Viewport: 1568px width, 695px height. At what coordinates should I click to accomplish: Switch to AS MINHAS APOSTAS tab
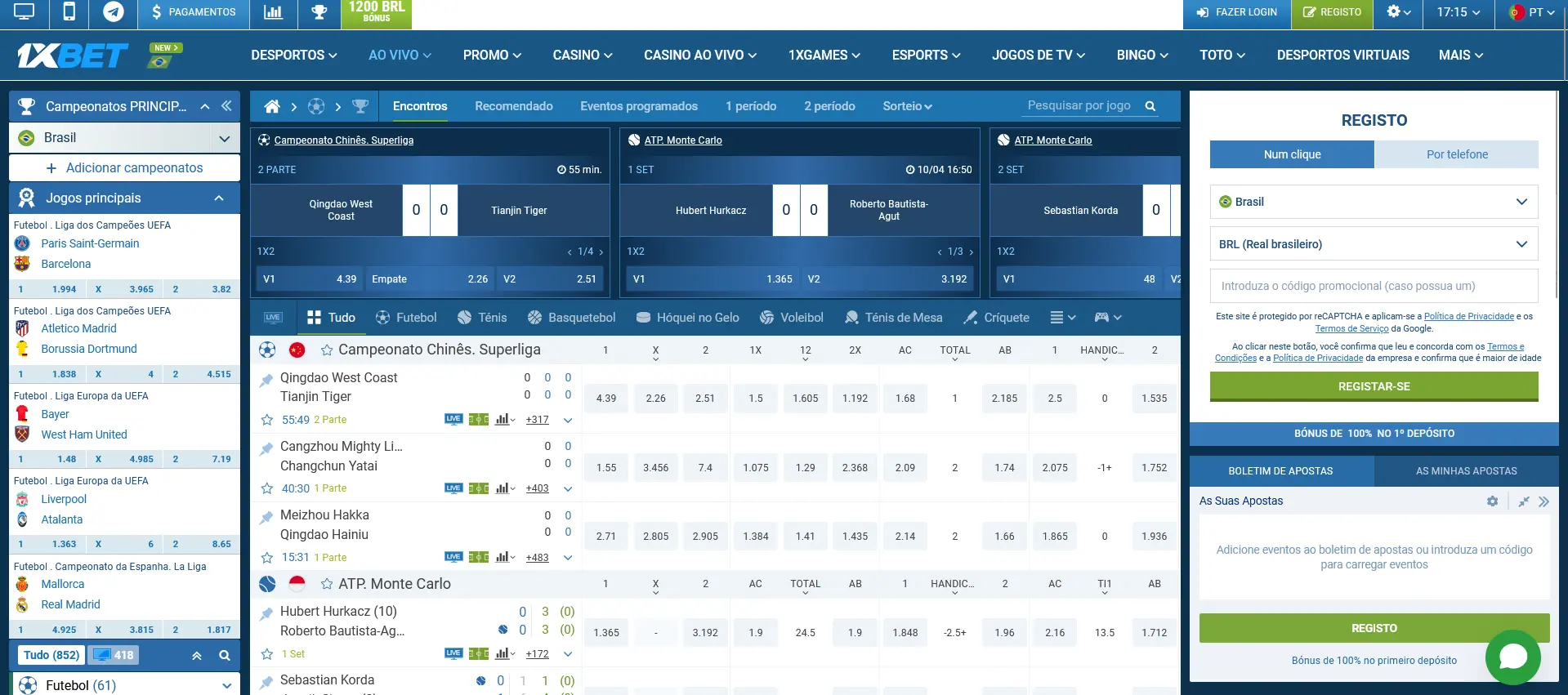[1466, 471]
